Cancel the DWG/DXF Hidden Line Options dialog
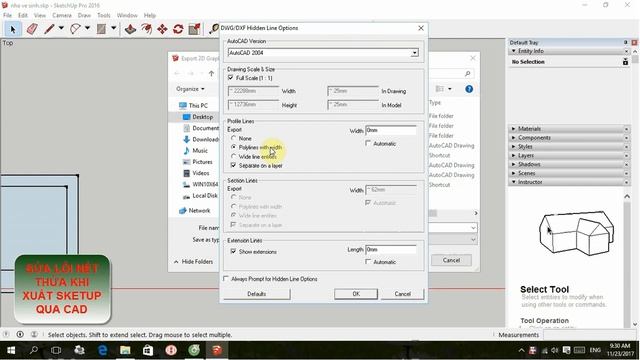640x360 pixels. click(x=402, y=294)
